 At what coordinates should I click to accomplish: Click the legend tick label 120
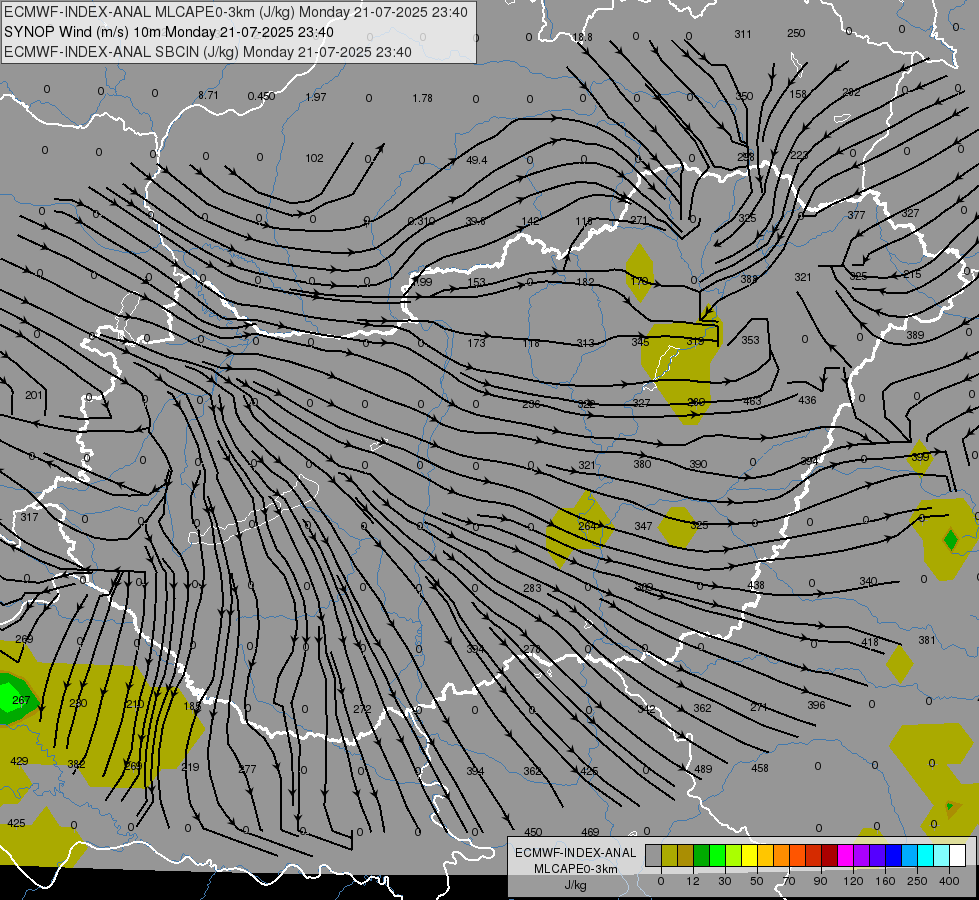(x=854, y=881)
